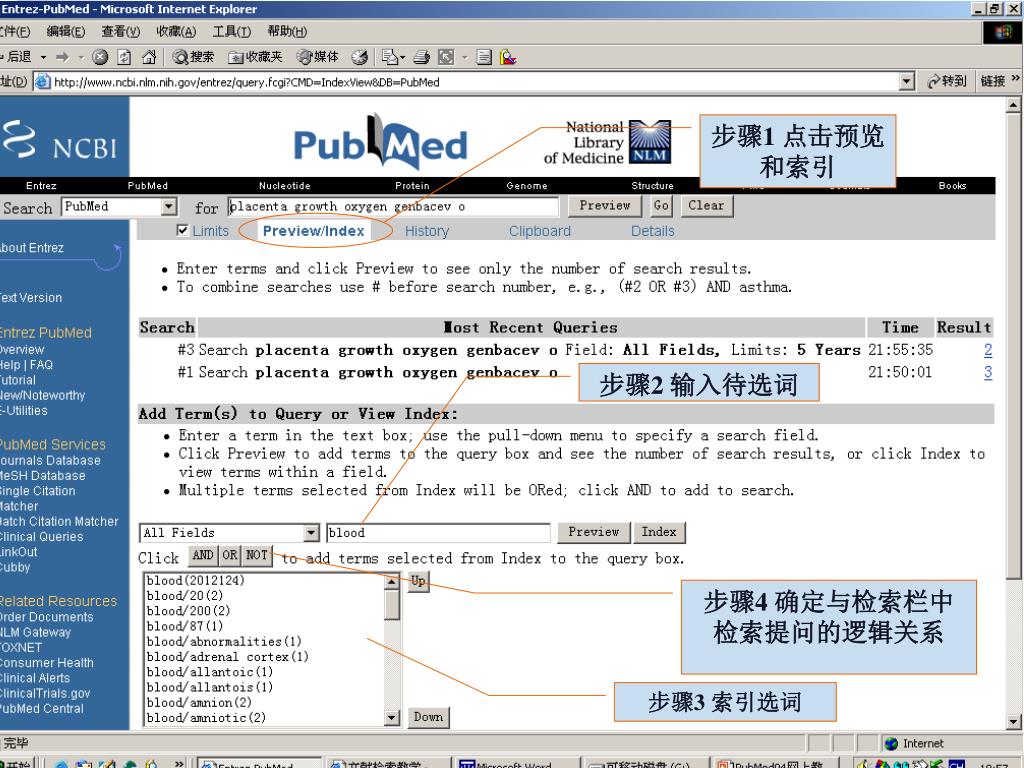Click the OR operator button
Image resolution: width=1024 pixels, height=768 pixels.
(229, 556)
